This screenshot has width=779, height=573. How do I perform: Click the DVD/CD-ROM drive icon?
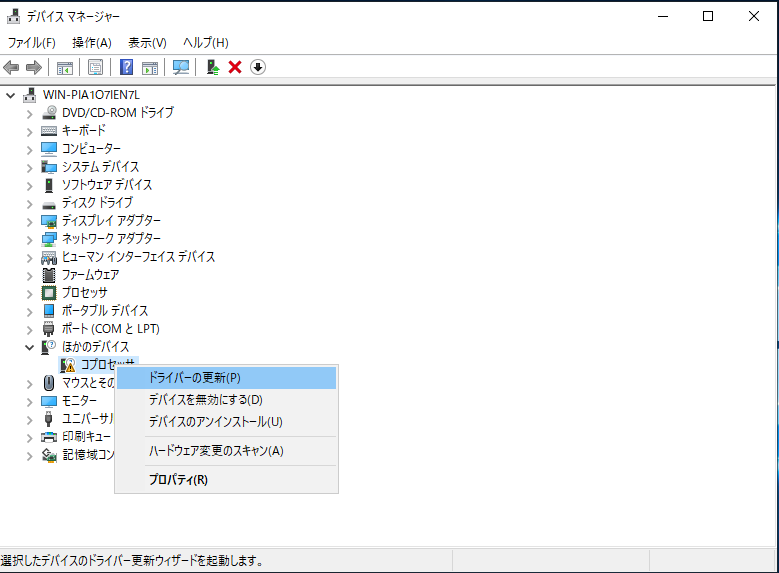49,113
